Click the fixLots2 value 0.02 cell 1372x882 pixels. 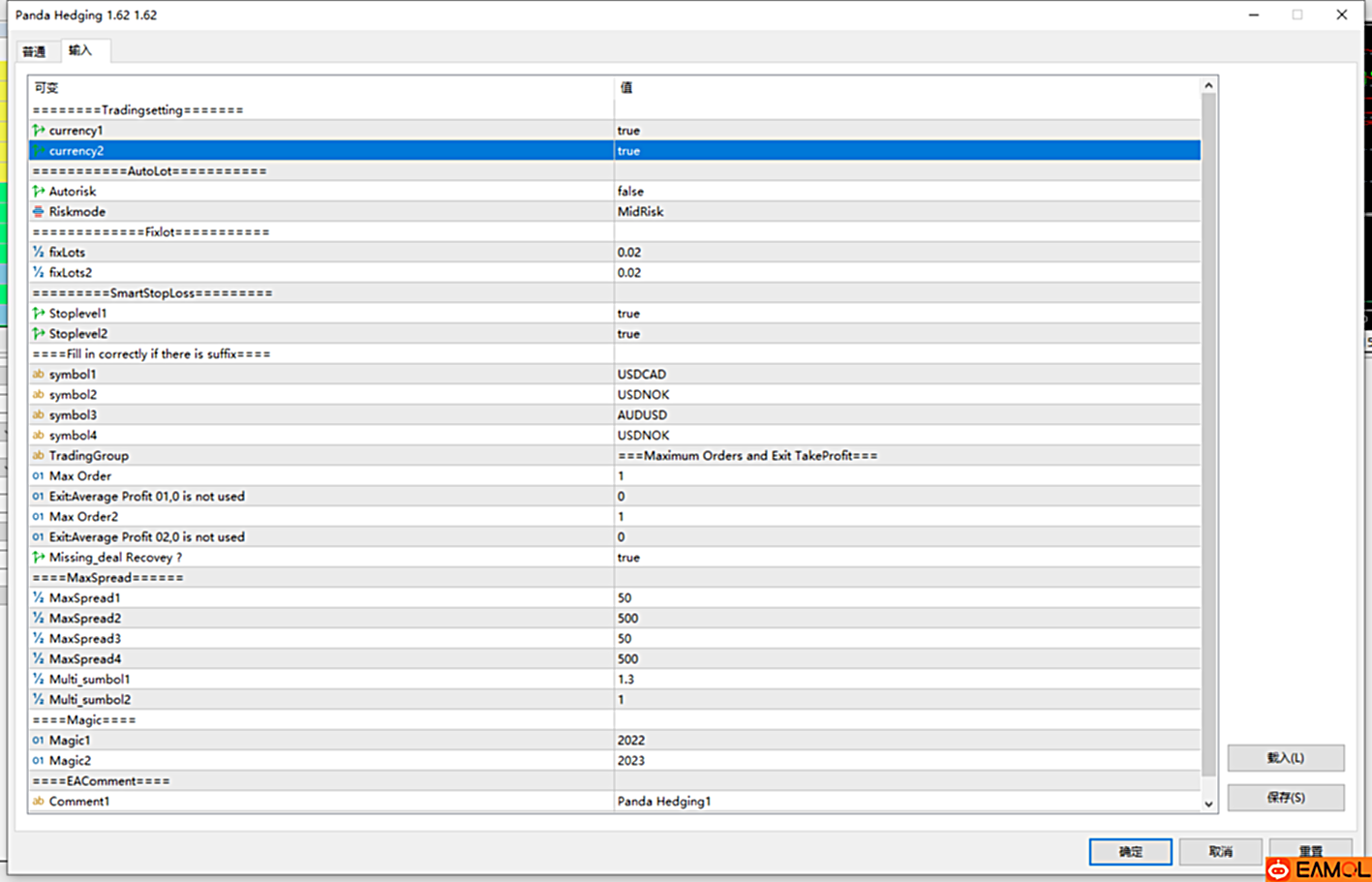(x=906, y=272)
